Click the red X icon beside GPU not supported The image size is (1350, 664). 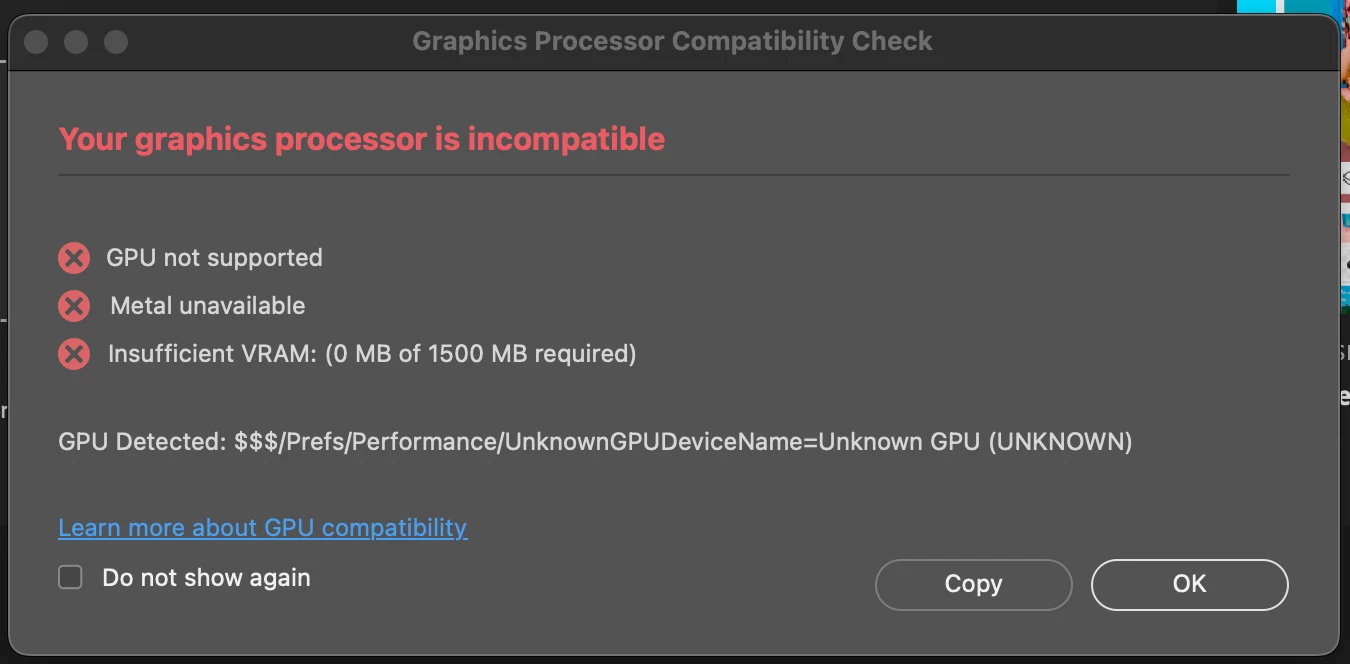73,258
